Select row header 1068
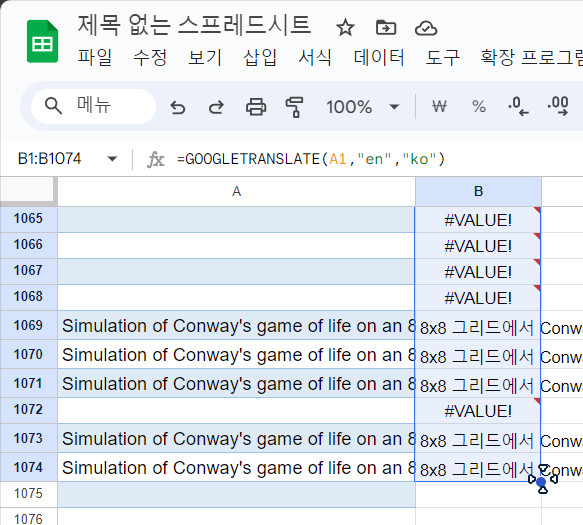Image resolution: width=583 pixels, height=525 pixels. tap(28, 297)
